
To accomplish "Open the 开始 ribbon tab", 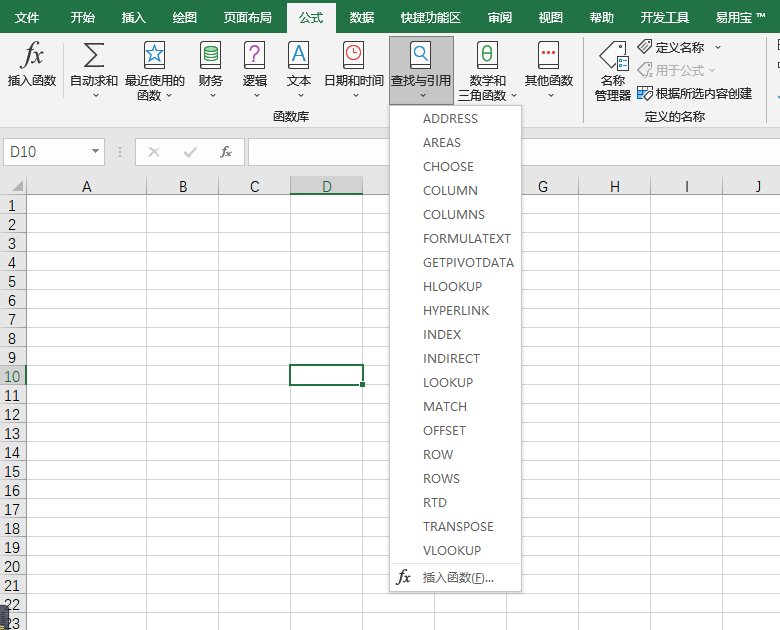I will tap(83, 17).
